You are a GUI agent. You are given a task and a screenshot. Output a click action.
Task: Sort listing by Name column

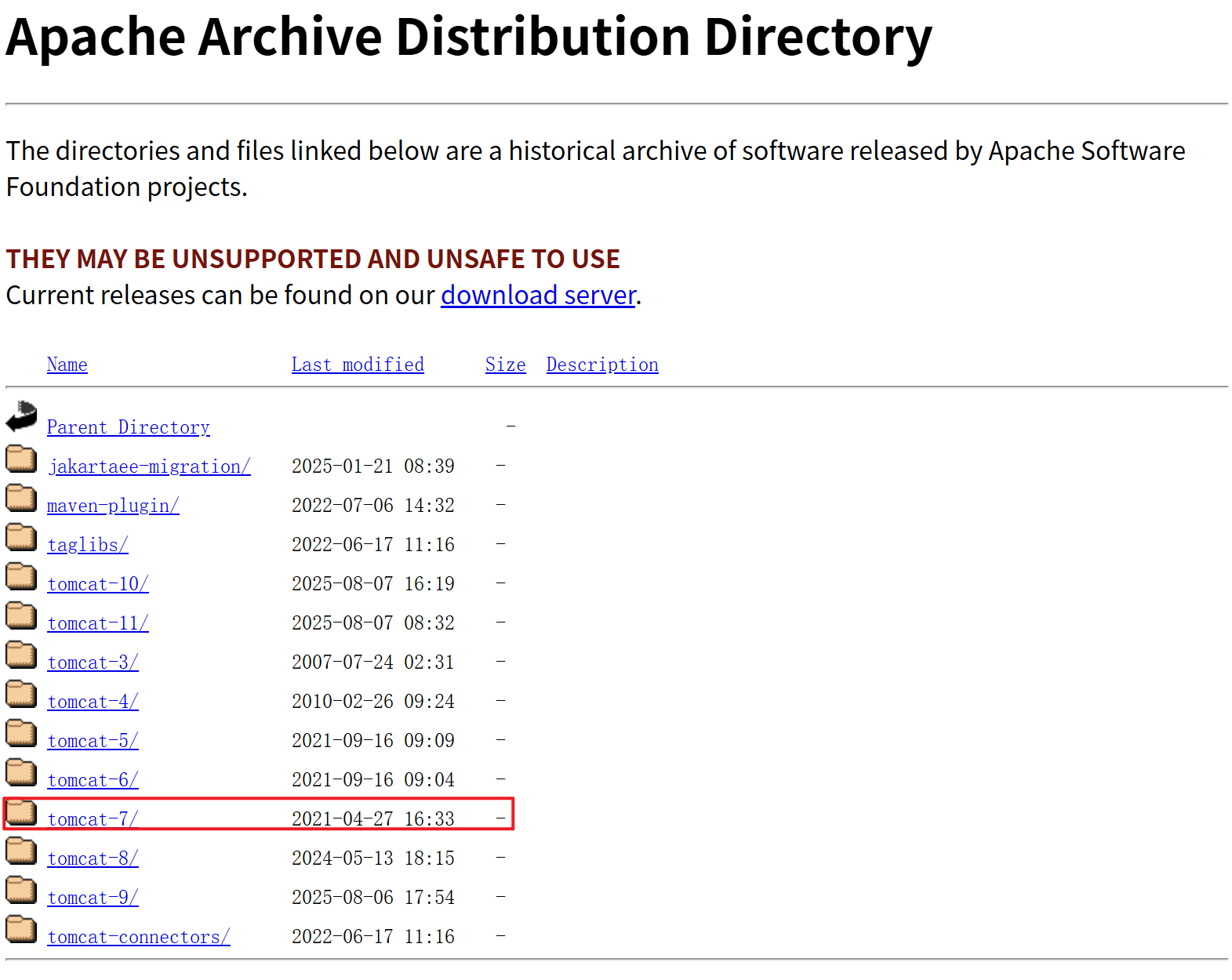(x=67, y=365)
